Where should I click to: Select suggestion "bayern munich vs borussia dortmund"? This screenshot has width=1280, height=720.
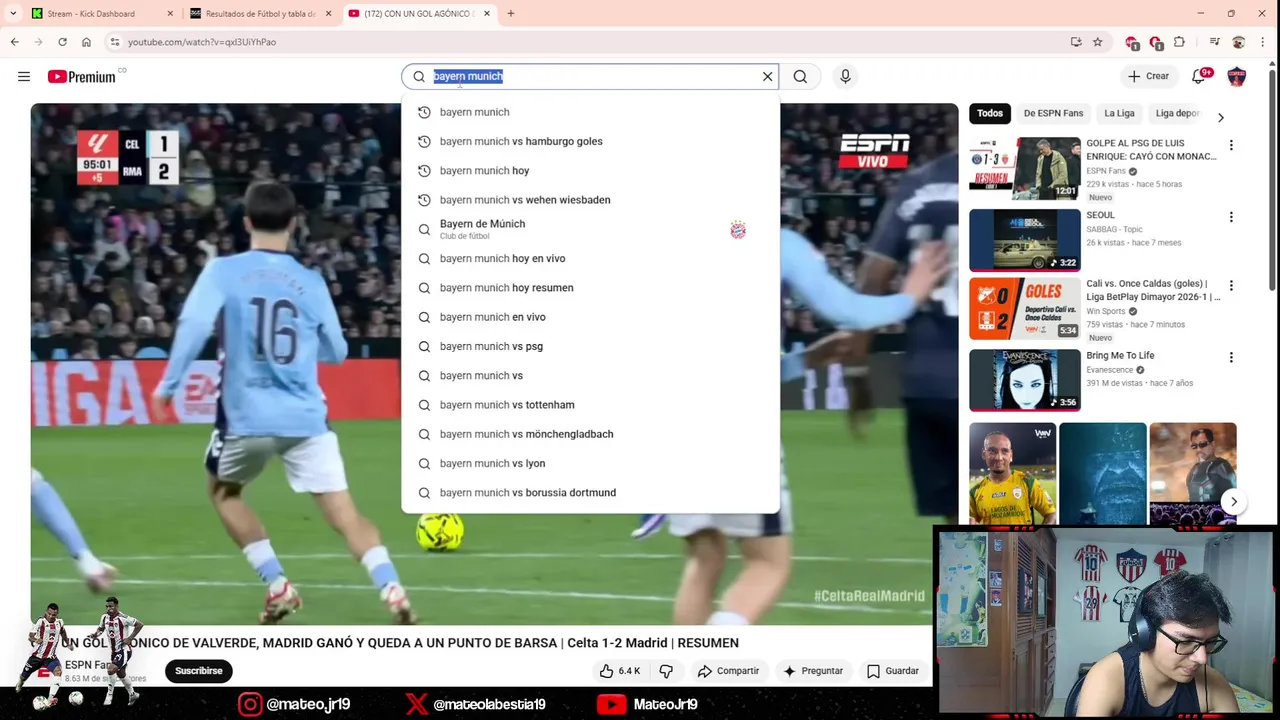[590, 492]
